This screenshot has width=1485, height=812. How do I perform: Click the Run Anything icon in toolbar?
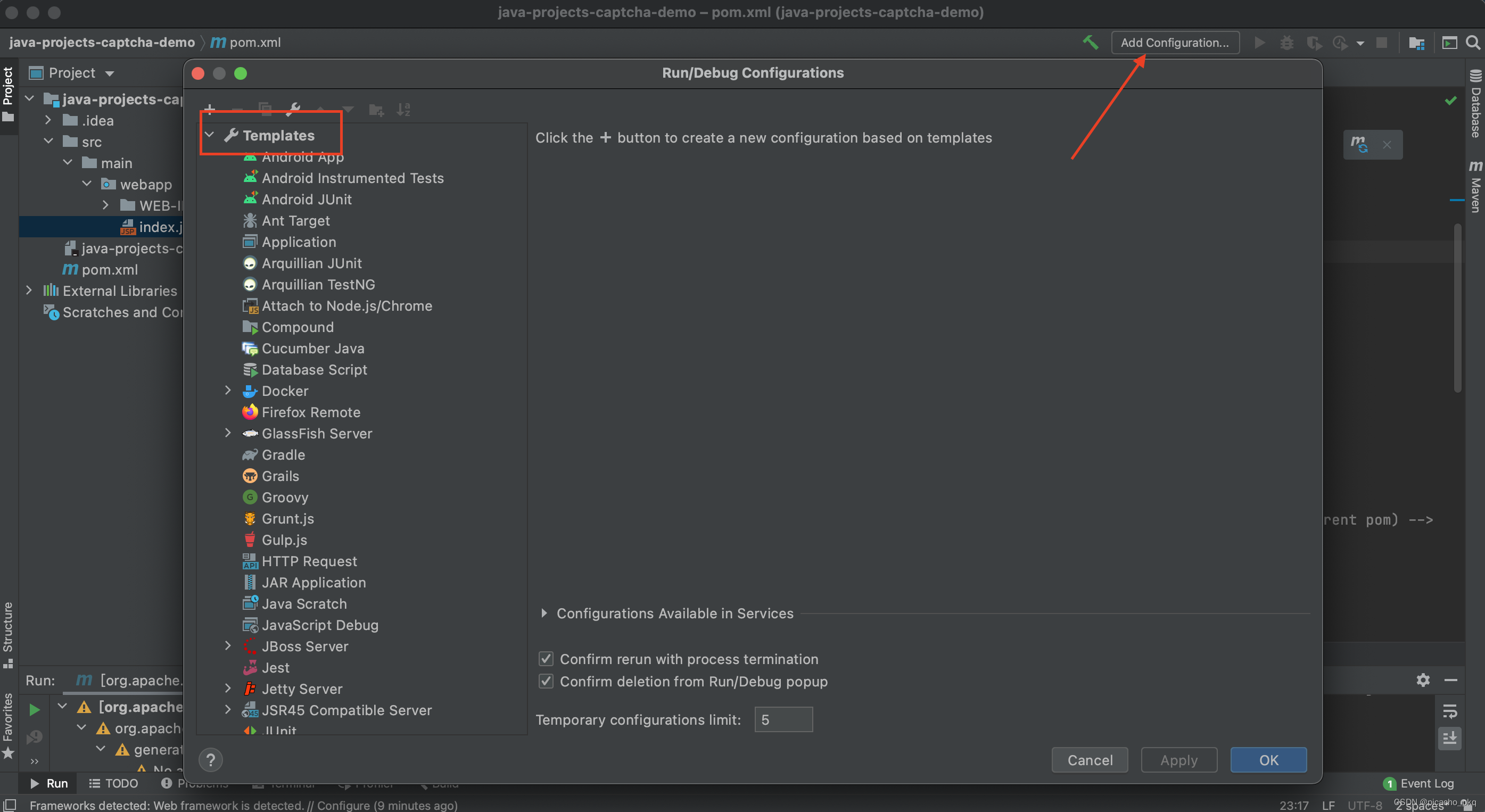pos(1449,43)
